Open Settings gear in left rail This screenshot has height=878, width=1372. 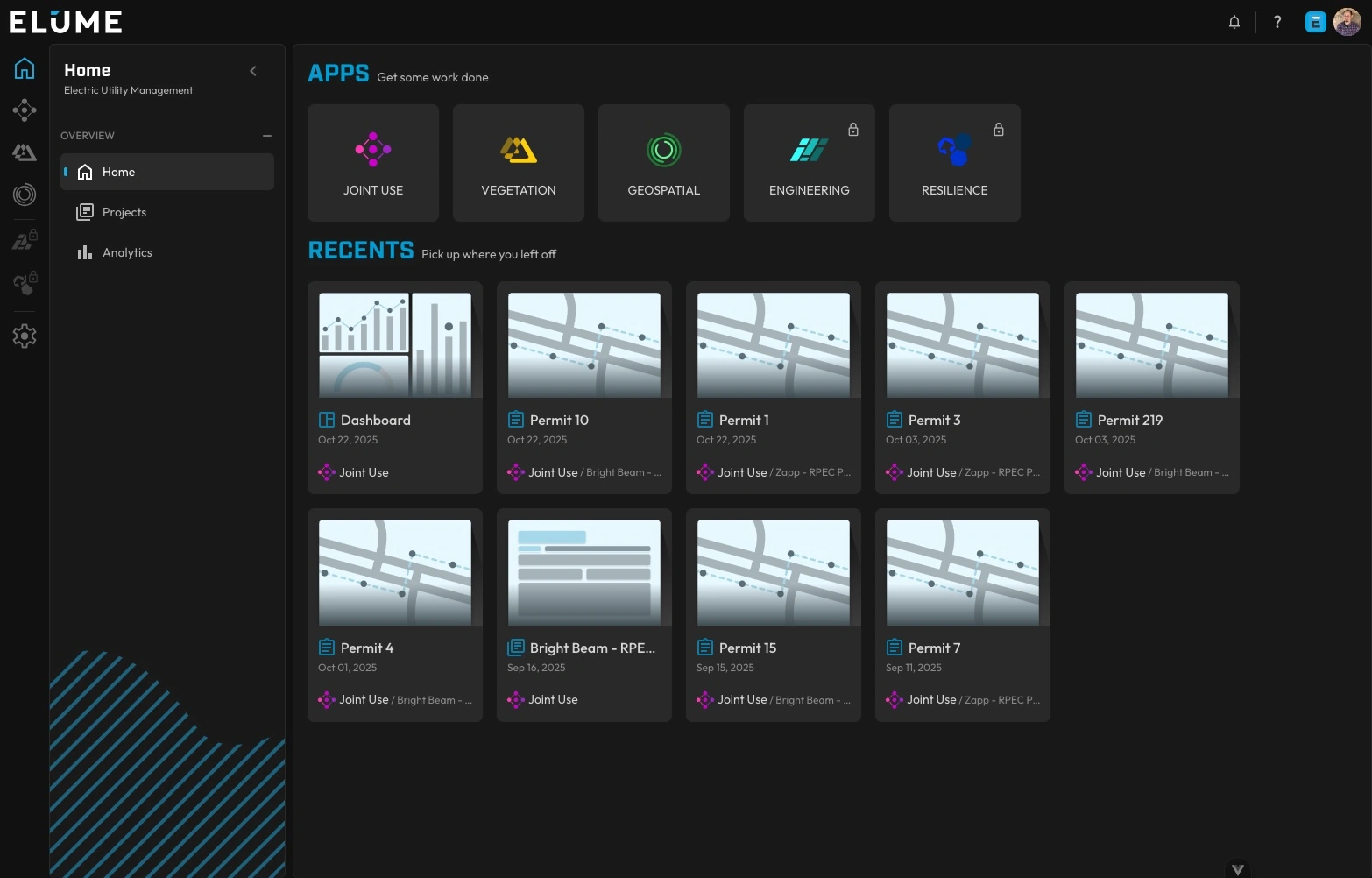[x=25, y=336]
